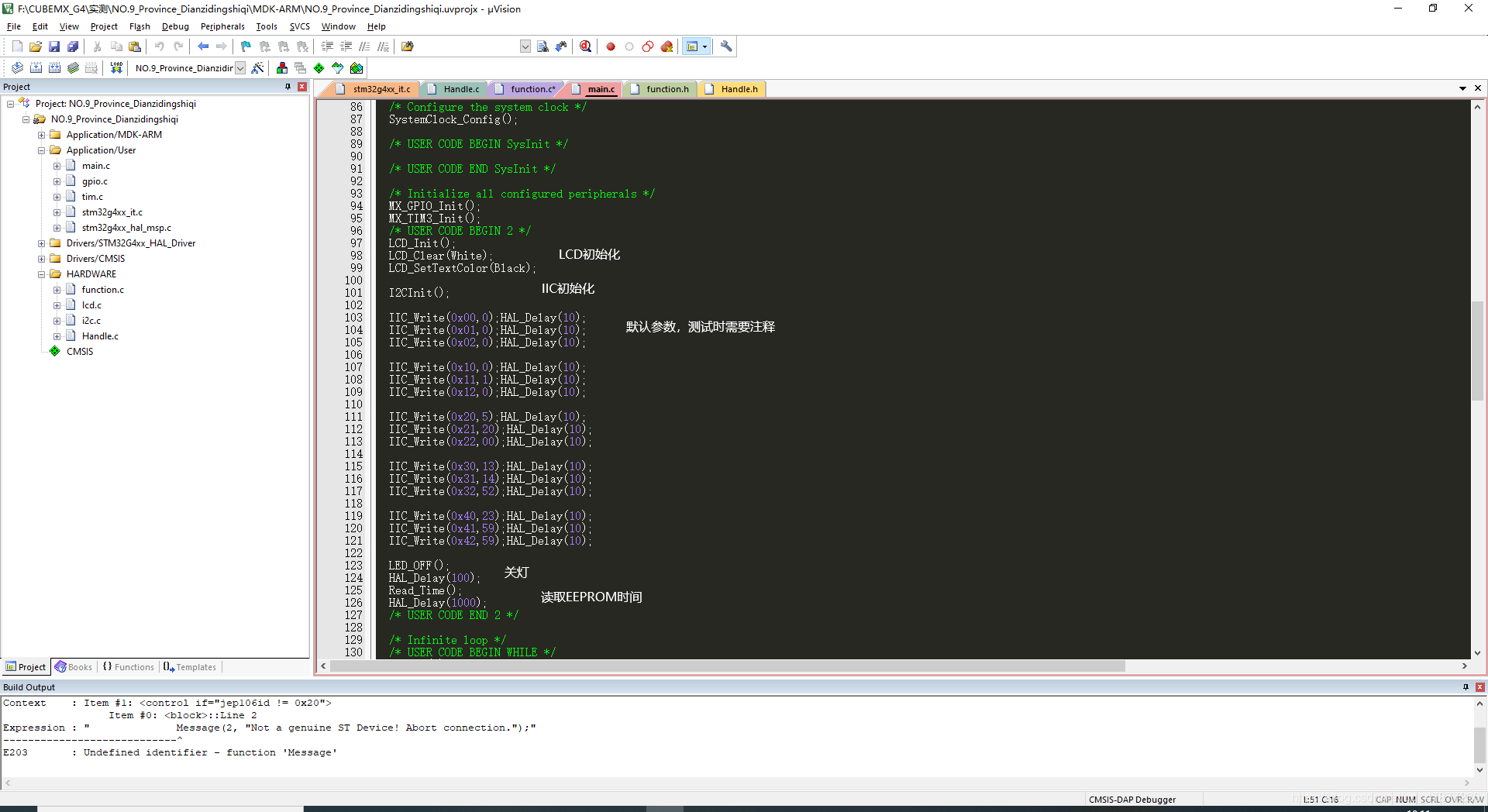Open the Pack Installer icon
This screenshot has height=812, width=1488.
(356, 68)
